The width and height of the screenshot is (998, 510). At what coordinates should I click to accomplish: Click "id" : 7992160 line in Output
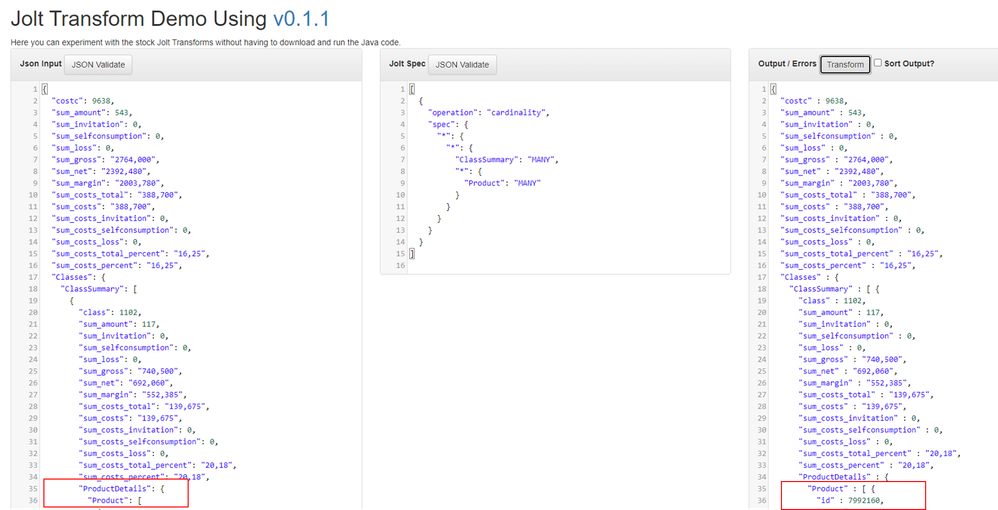[850, 500]
